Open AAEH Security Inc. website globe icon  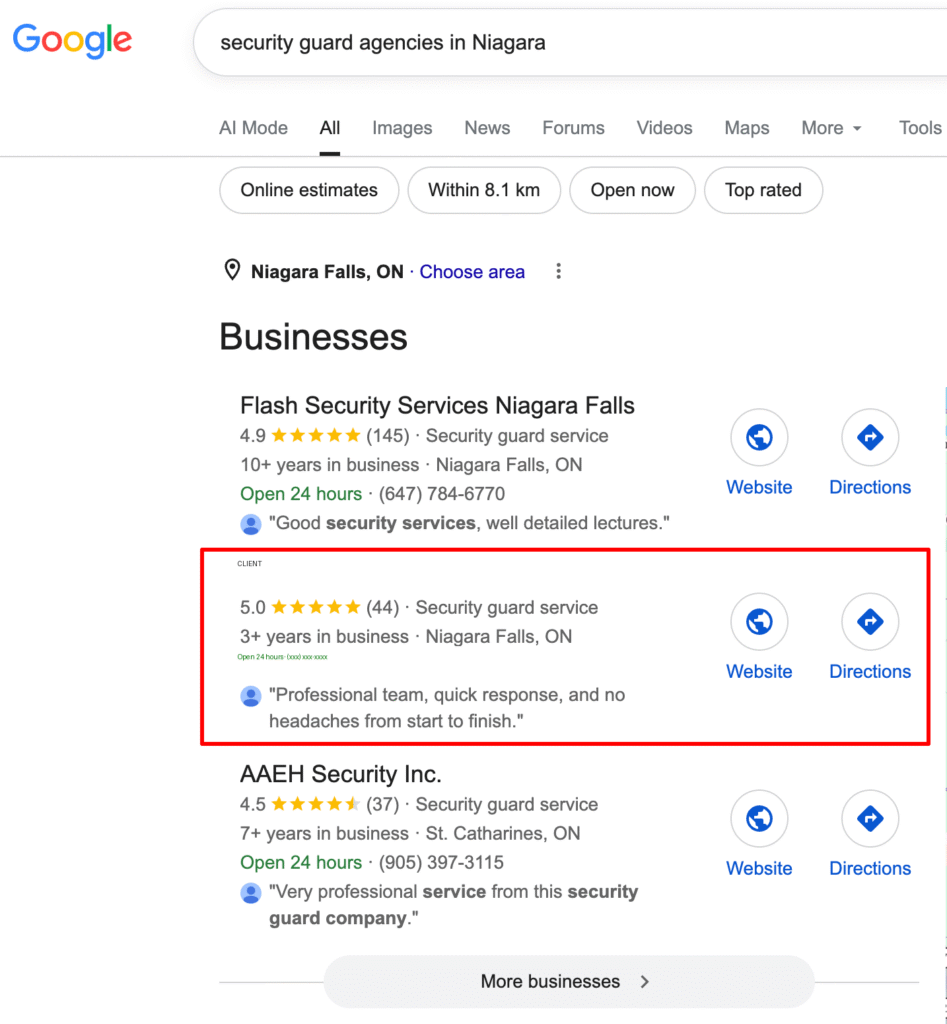point(759,818)
